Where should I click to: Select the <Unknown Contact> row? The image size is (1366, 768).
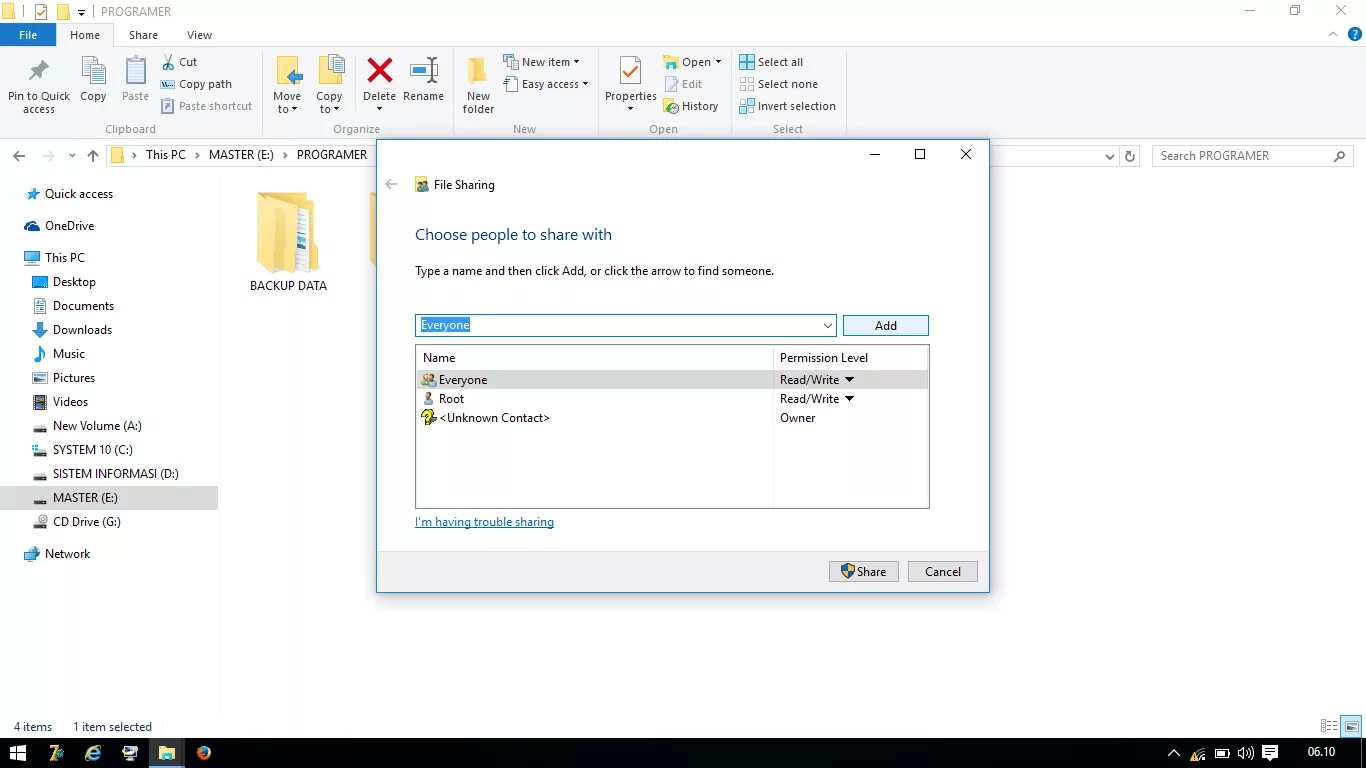(x=672, y=418)
